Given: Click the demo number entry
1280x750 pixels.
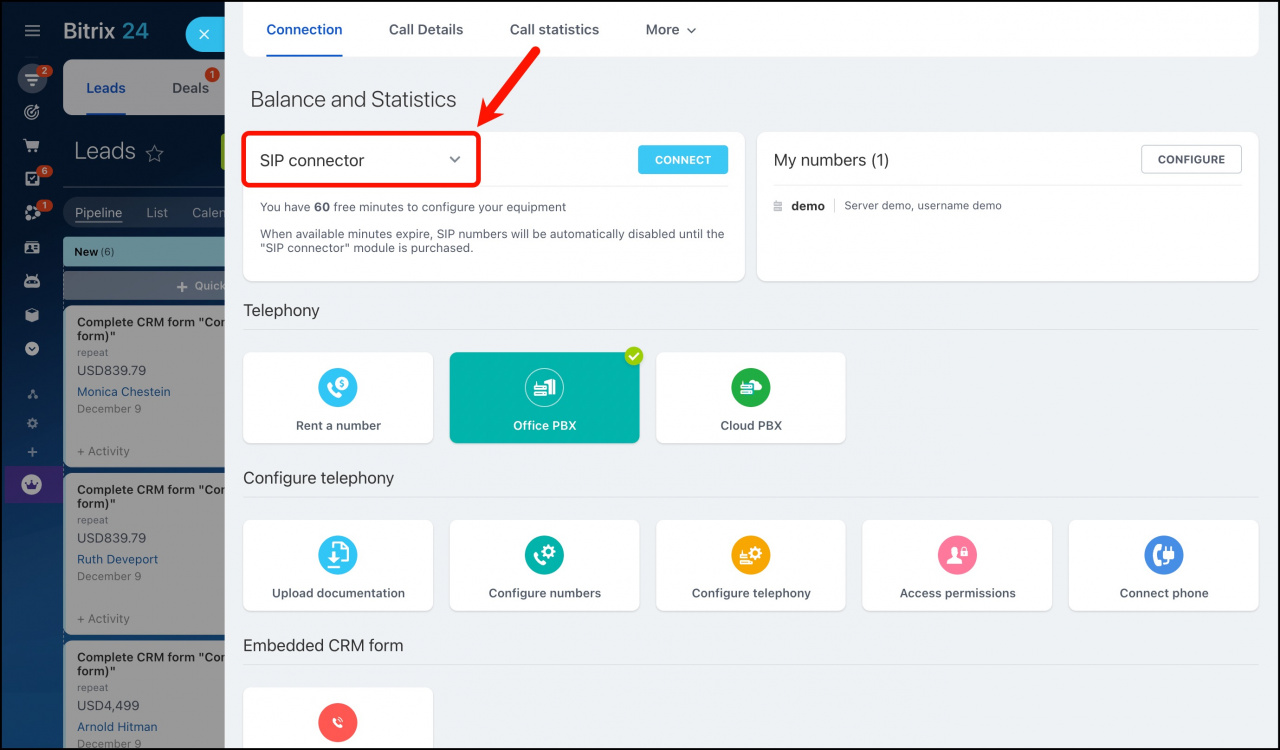Looking at the screenshot, I should click(x=808, y=206).
